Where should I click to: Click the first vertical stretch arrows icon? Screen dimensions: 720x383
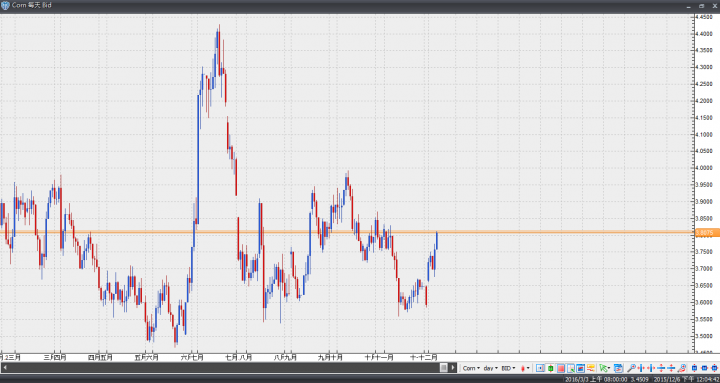pyautogui.click(x=661, y=368)
